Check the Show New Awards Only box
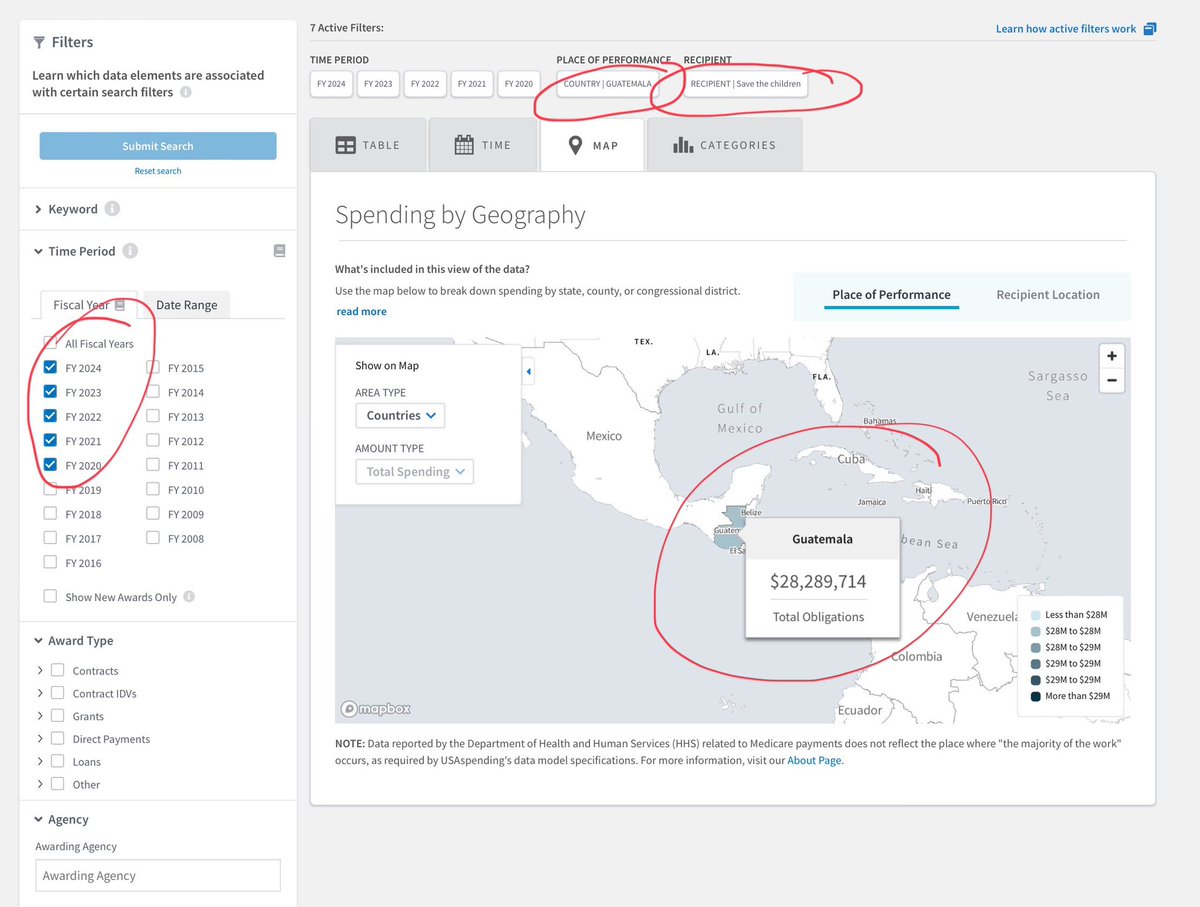Screen dimensions: 1200x907 [x=50, y=597]
